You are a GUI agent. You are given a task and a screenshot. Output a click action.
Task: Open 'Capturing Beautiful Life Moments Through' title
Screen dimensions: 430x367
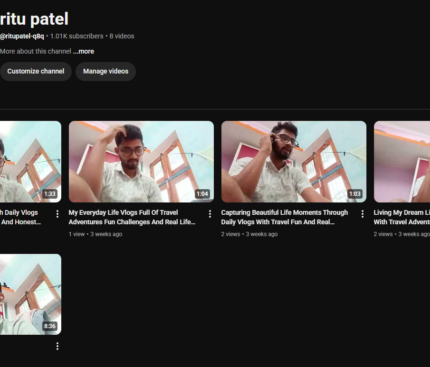click(284, 217)
